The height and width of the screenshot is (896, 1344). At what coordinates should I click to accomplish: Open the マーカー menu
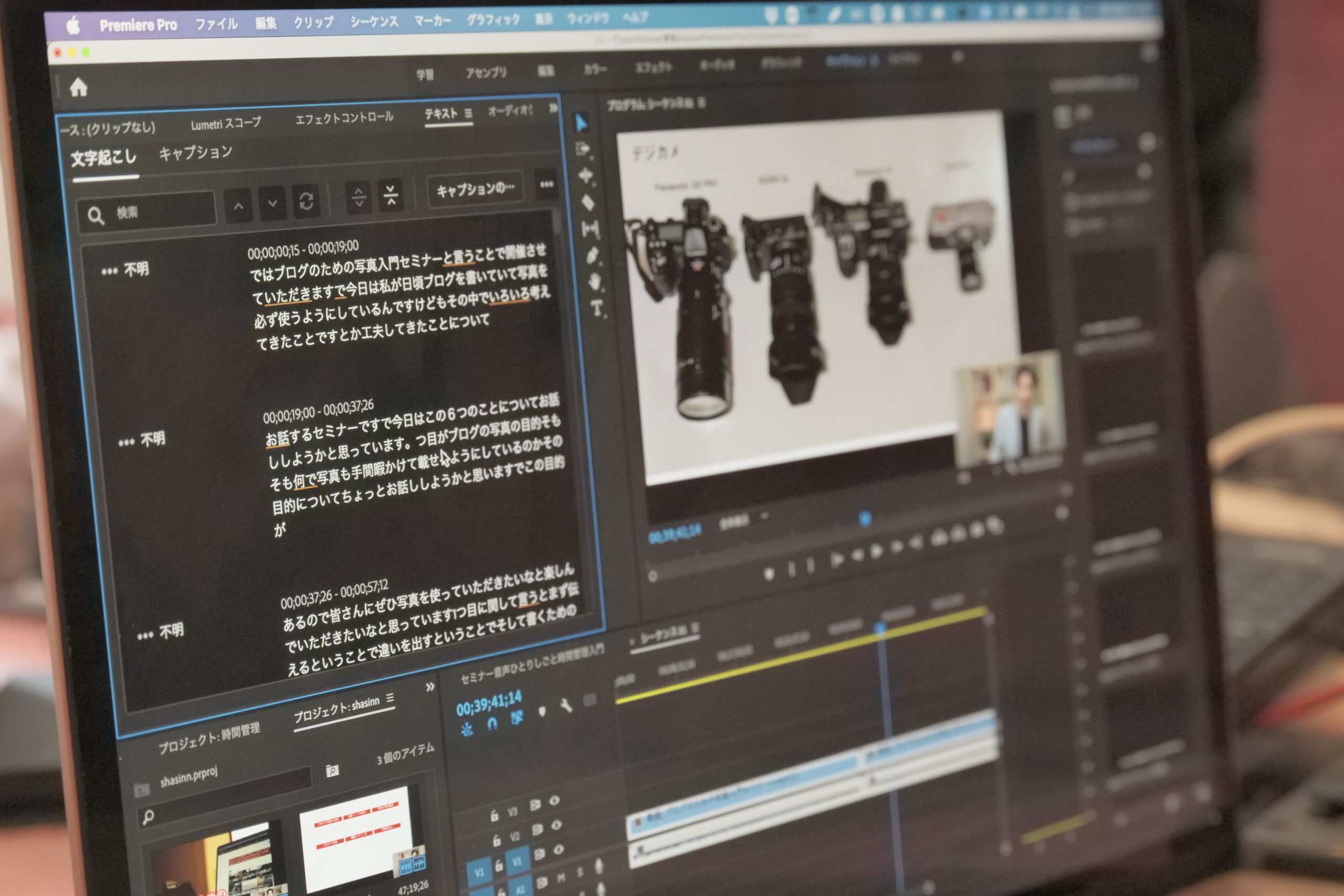click(x=432, y=20)
